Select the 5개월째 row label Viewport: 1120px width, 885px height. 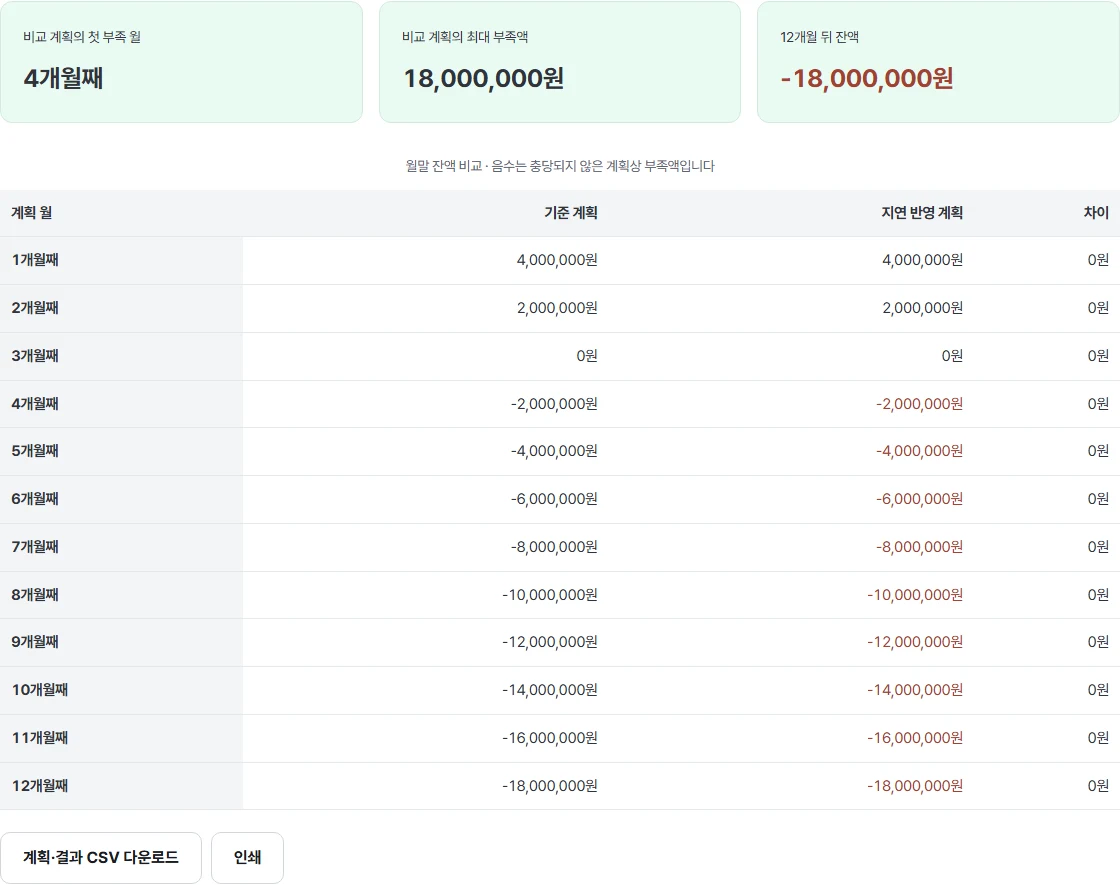[35, 451]
